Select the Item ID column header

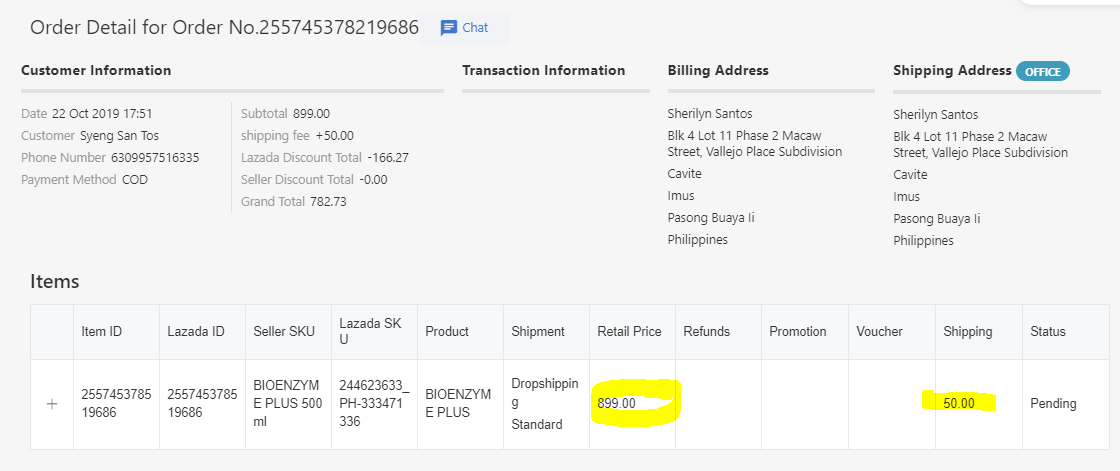coord(101,331)
